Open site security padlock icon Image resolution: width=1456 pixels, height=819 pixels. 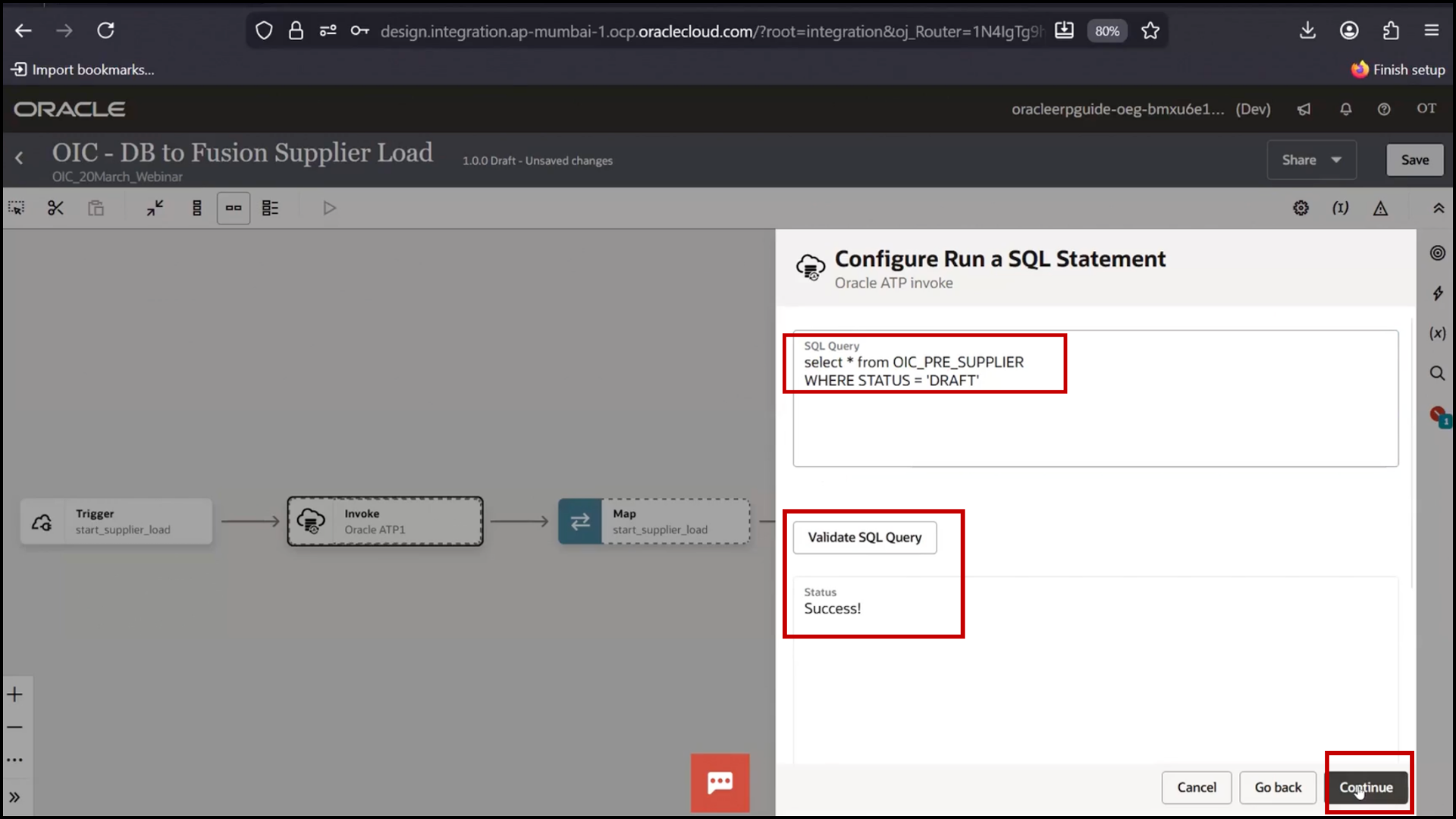[x=296, y=31]
